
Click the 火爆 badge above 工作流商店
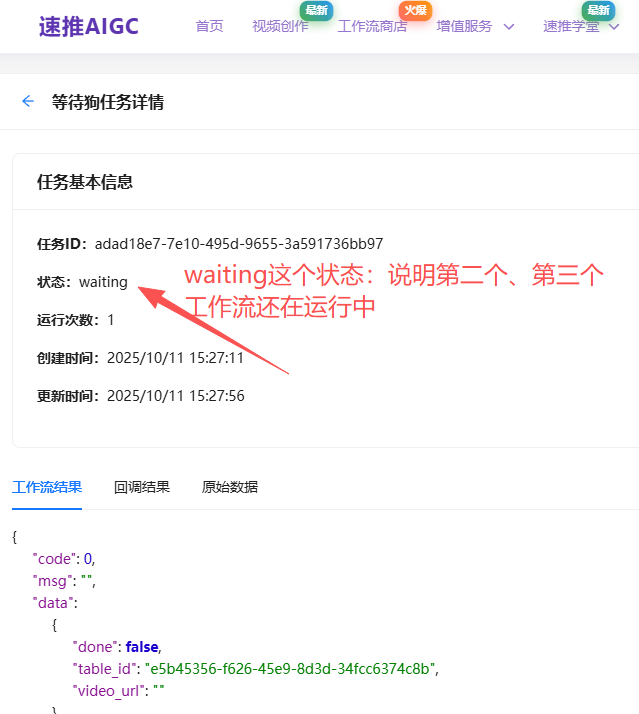(415, 10)
